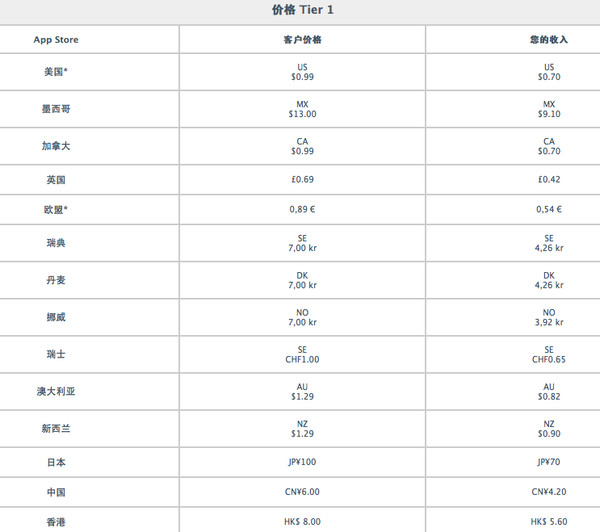Click the MX $13.00 customer price cell
600x532 pixels.
point(302,109)
